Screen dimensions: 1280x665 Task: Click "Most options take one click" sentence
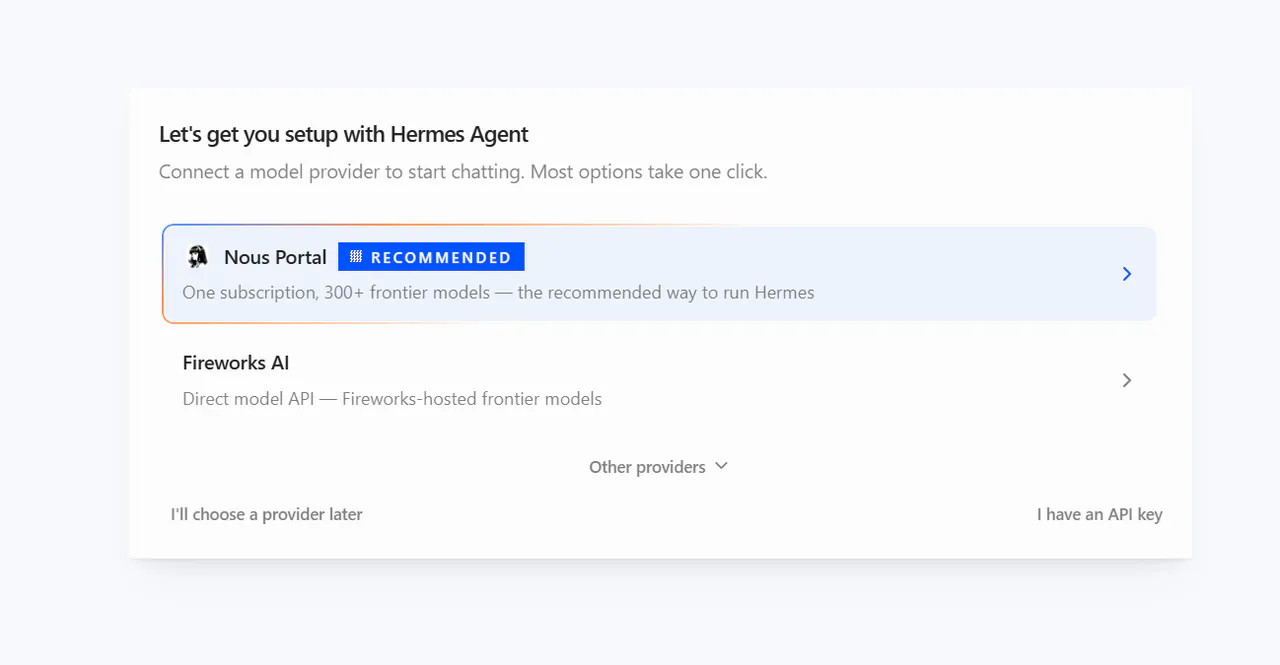[x=648, y=172]
